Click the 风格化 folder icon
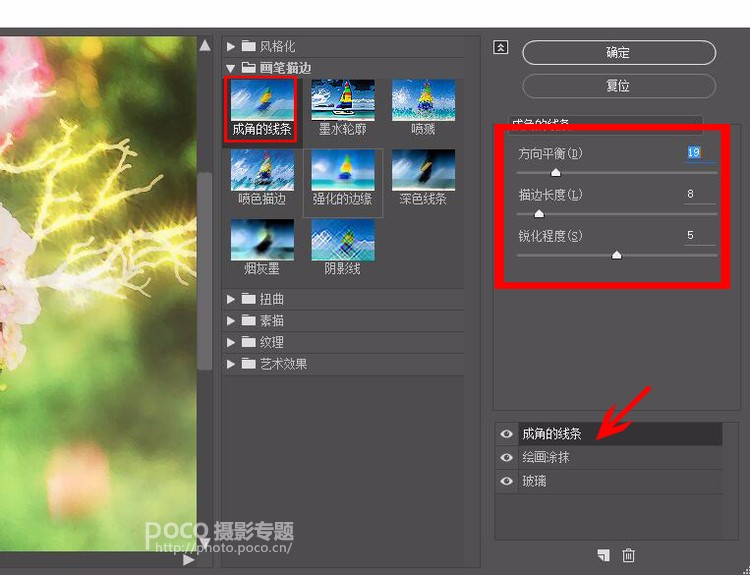The height and width of the screenshot is (575, 750). coord(248,46)
